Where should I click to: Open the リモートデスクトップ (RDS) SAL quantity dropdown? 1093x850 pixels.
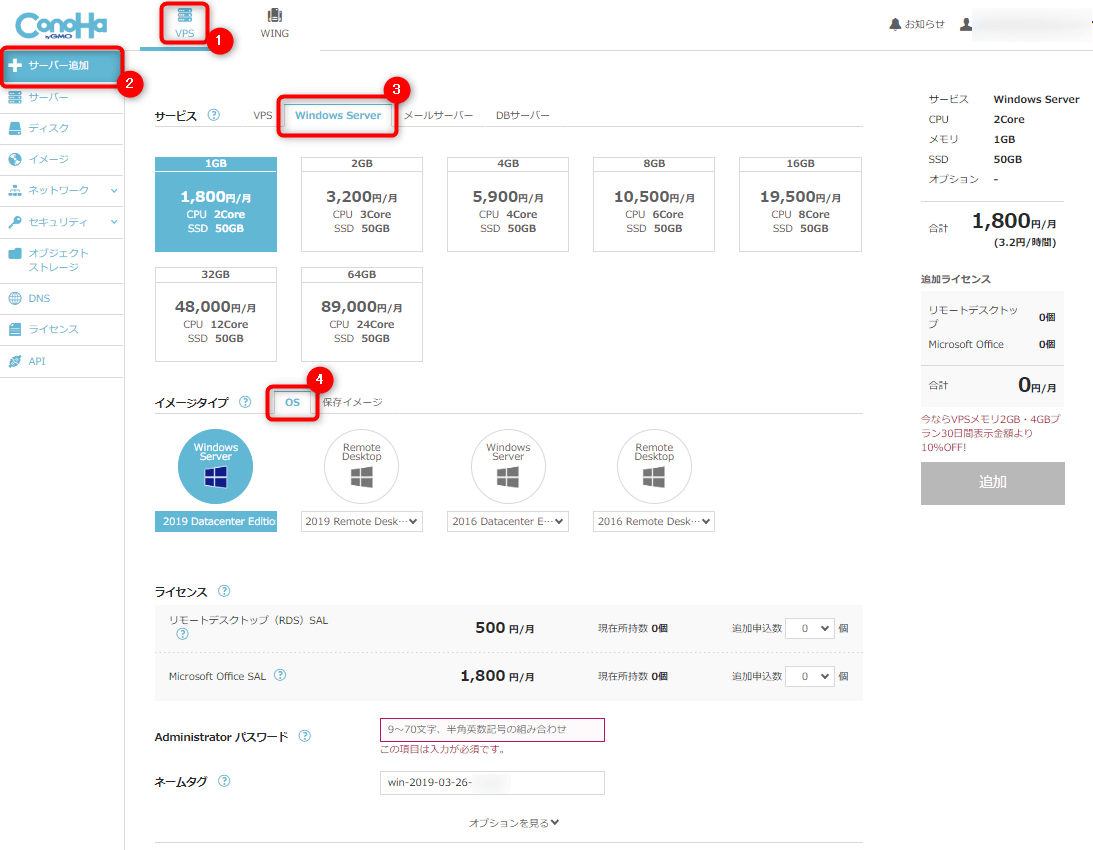pos(809,628)
